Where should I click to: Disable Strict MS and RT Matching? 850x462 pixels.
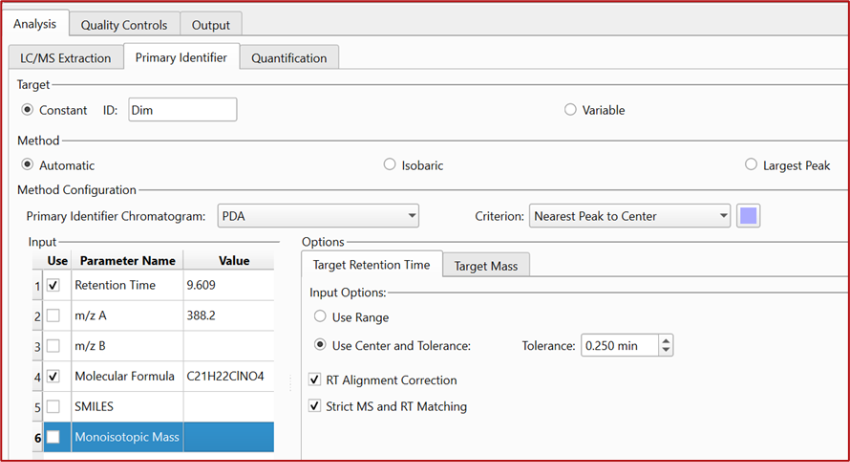(x=317, y=407)
